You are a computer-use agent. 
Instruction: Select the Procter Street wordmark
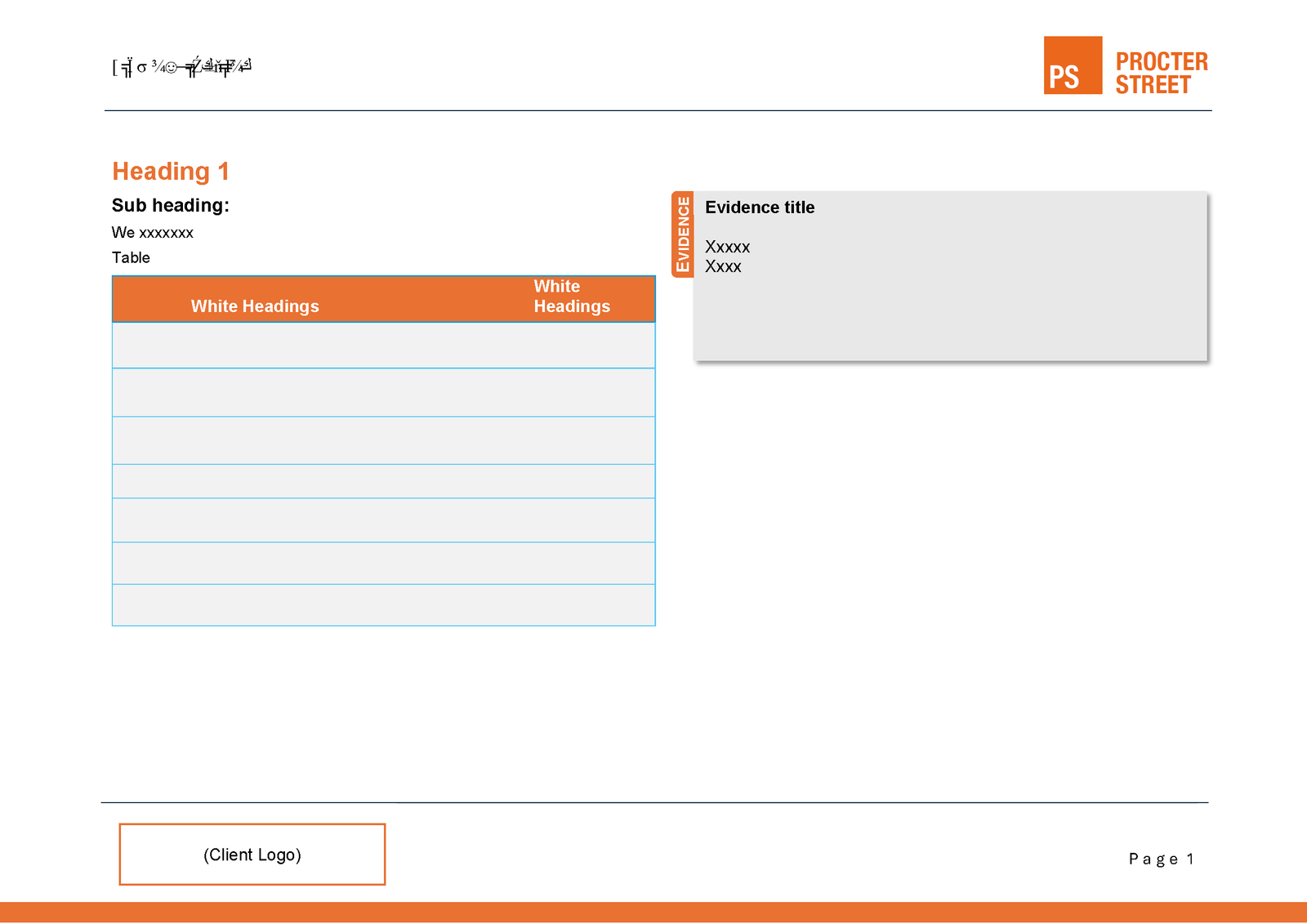1162,73
